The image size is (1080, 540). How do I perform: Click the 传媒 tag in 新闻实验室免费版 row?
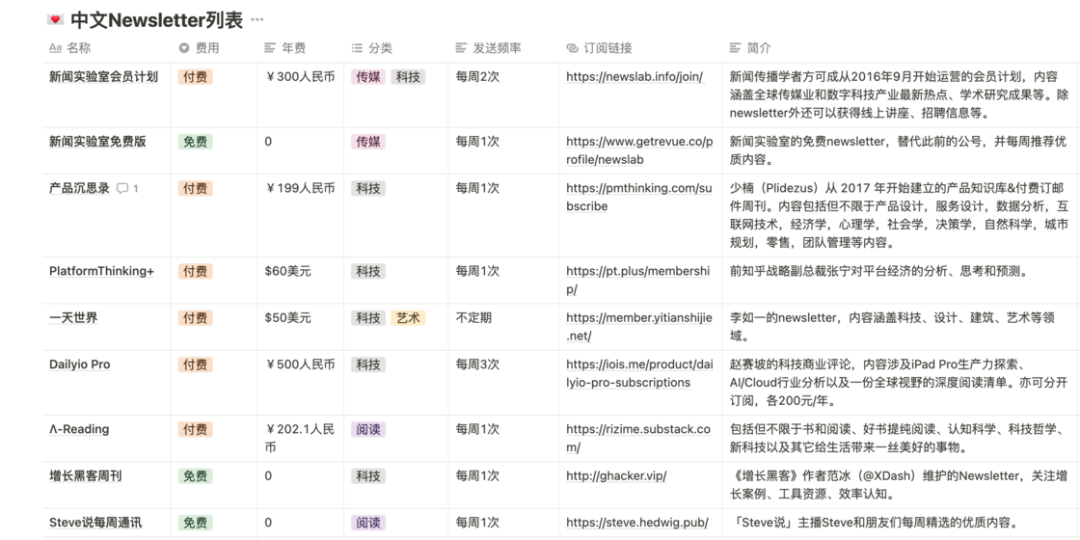(368, 142)
